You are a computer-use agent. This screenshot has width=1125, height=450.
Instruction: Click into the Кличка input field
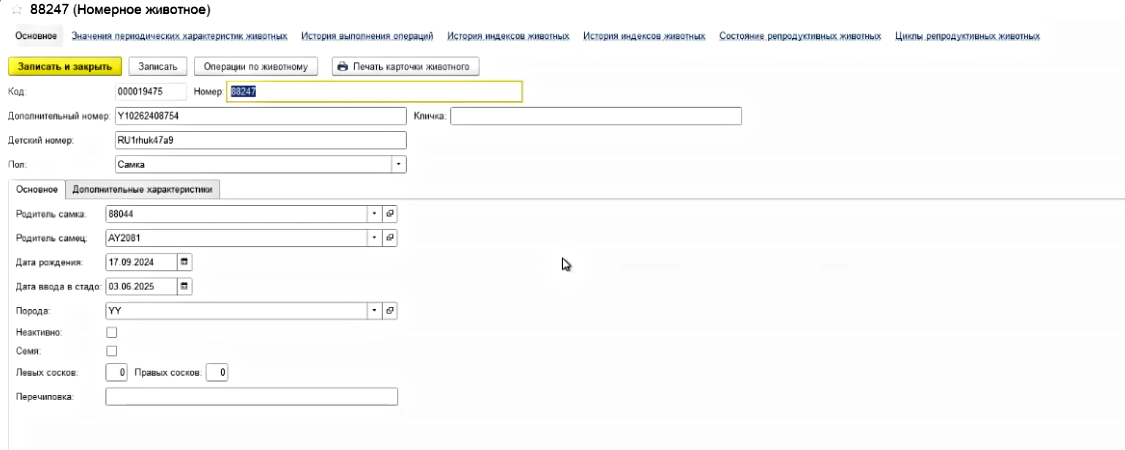[x=595, y=116]
